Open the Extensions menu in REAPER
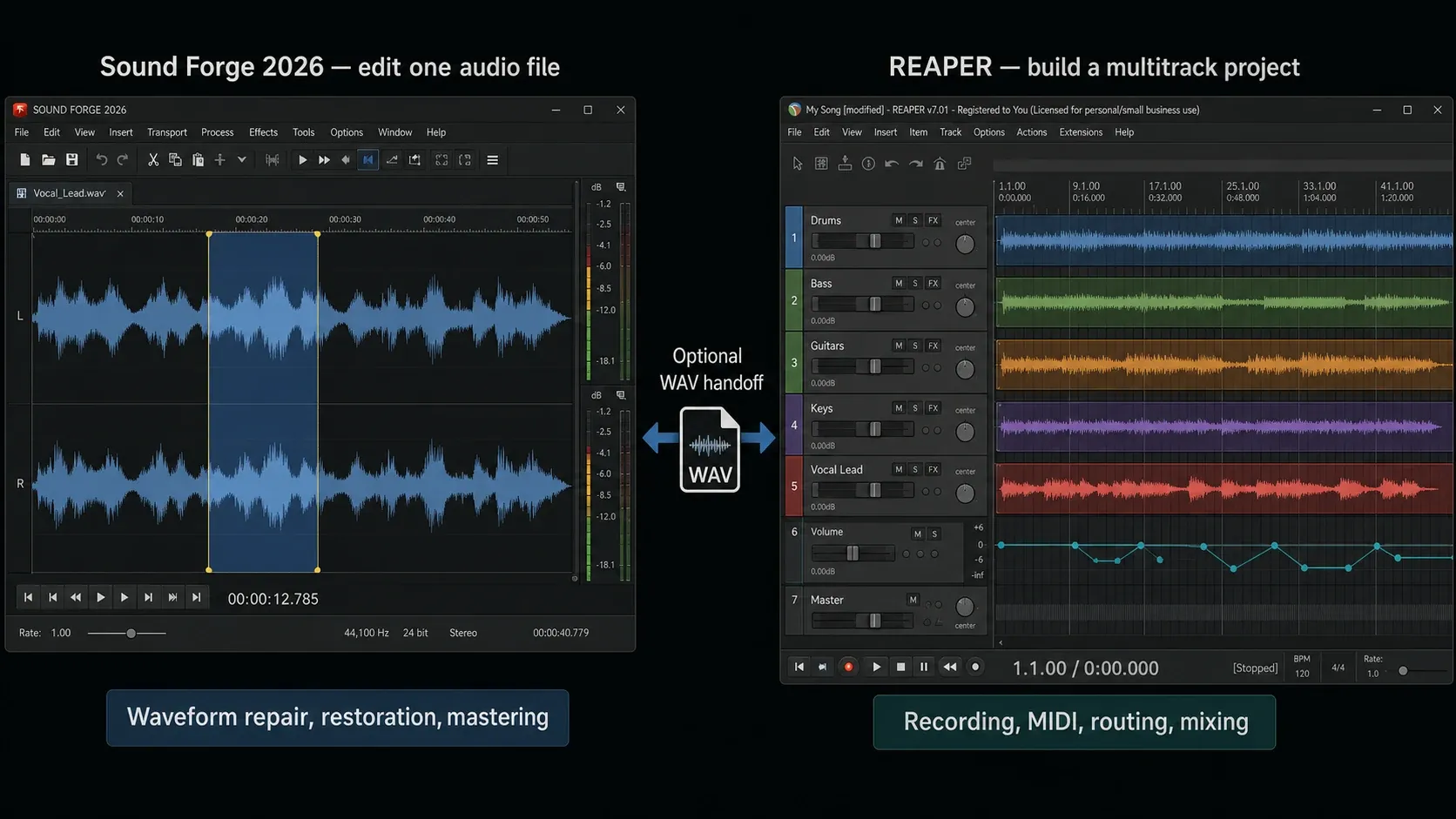Image resolution: width=1456 pixels, height=819 pixels. tap(1081, 132)
